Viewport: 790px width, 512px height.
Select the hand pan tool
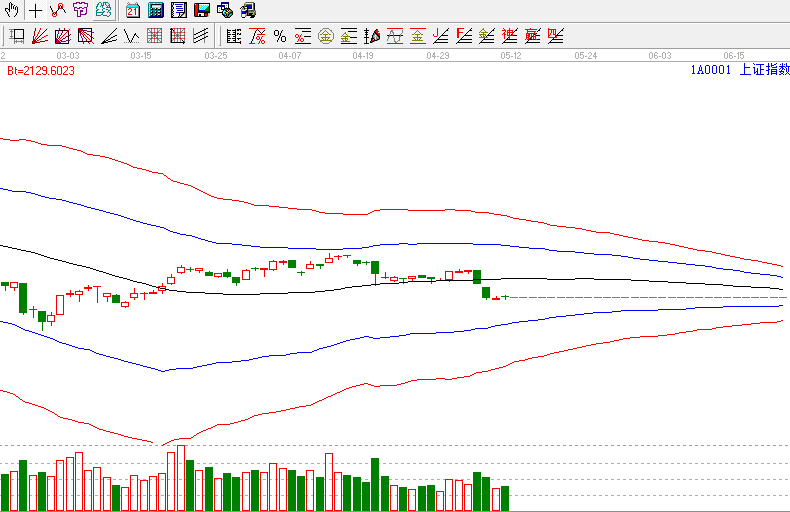coord(13,11)
